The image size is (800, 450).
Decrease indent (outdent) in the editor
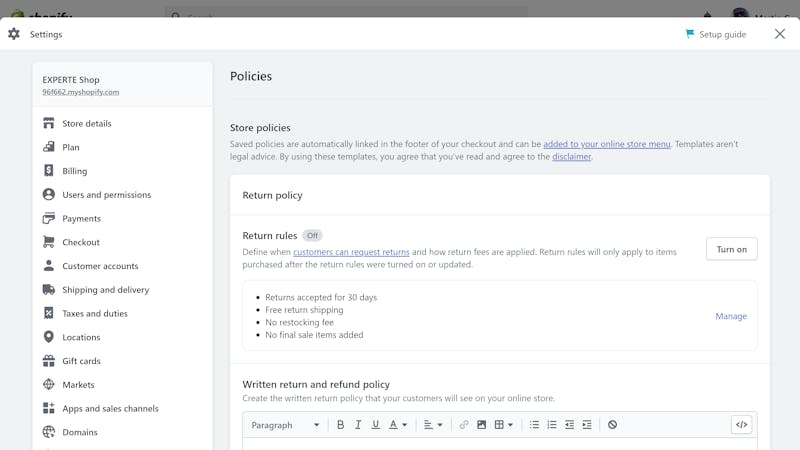click(569, 424)
